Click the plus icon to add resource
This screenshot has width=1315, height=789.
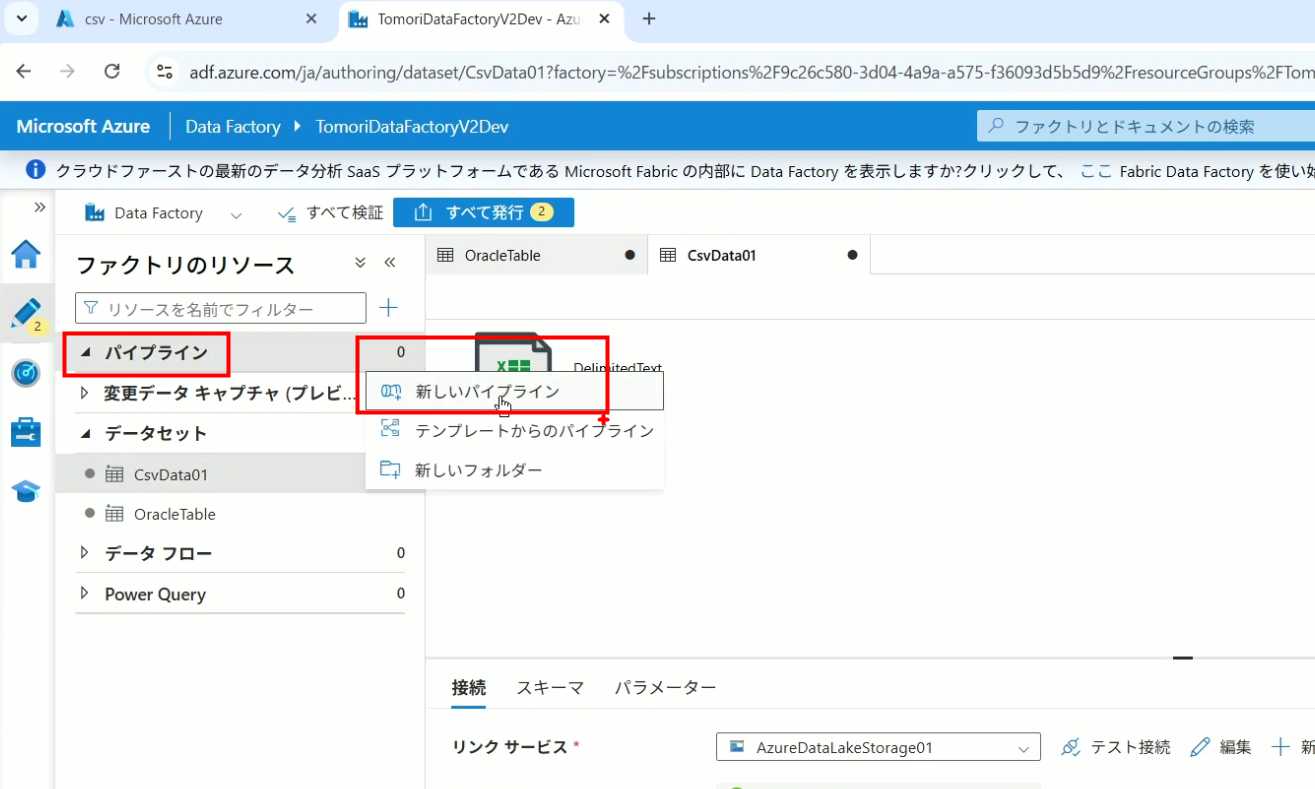pyautogui.click(x=389, y=308)
